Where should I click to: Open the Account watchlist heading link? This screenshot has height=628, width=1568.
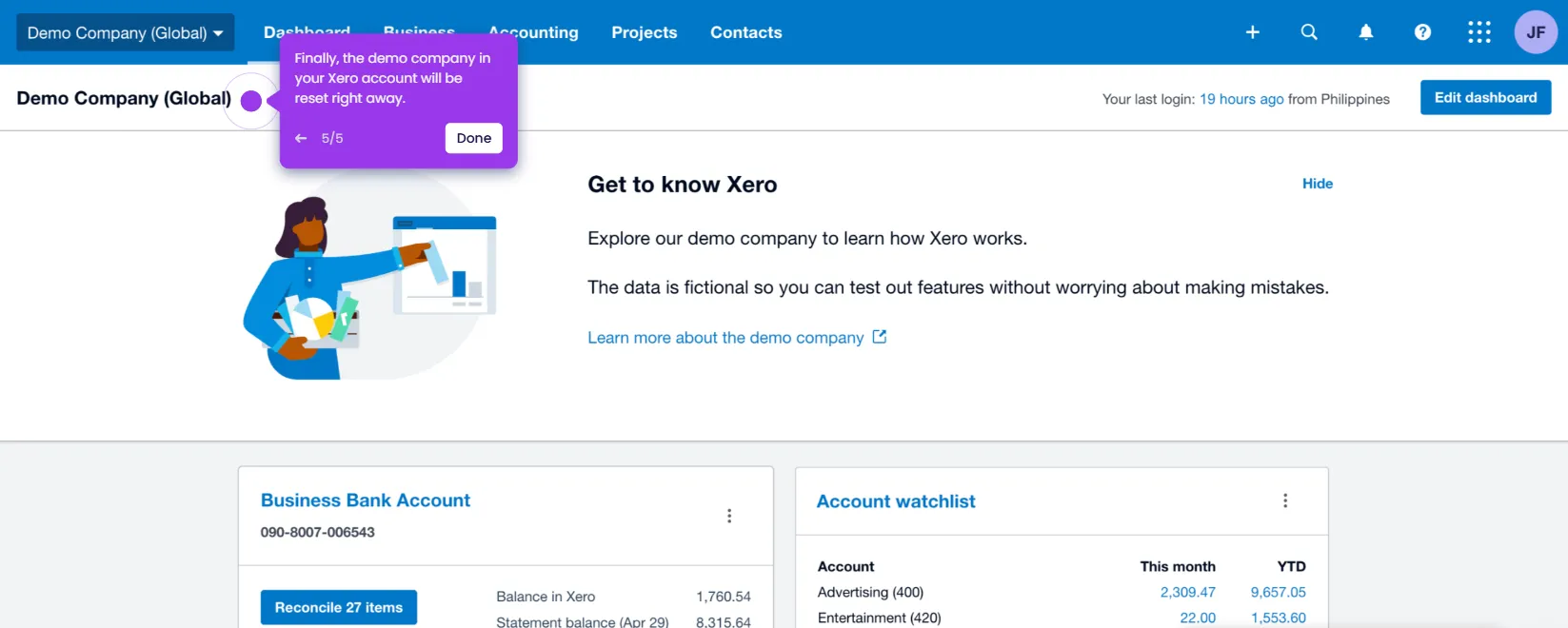tap(896, 501)
